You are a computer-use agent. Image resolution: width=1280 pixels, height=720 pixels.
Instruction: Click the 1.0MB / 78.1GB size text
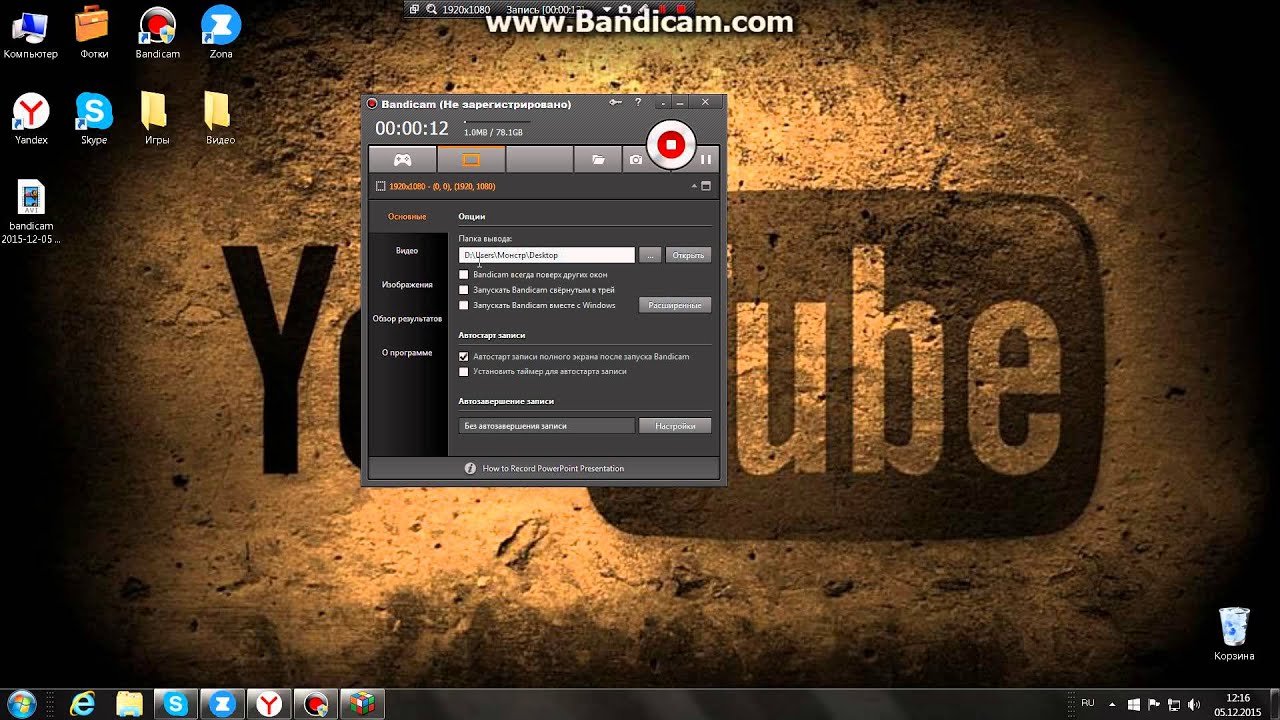[493, 132]
